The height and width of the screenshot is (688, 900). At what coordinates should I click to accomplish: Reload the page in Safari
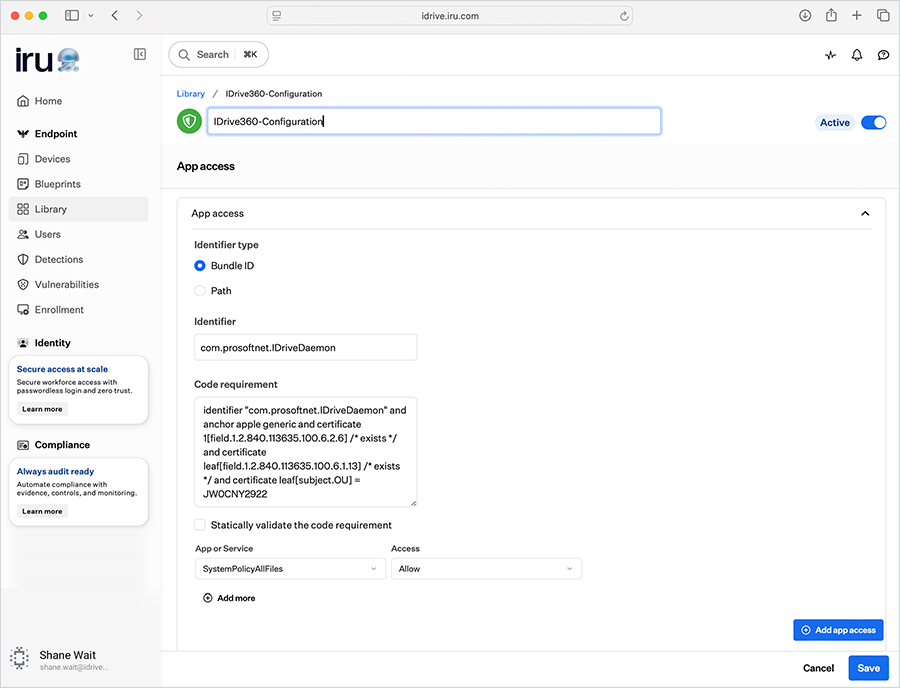point(624,16)
